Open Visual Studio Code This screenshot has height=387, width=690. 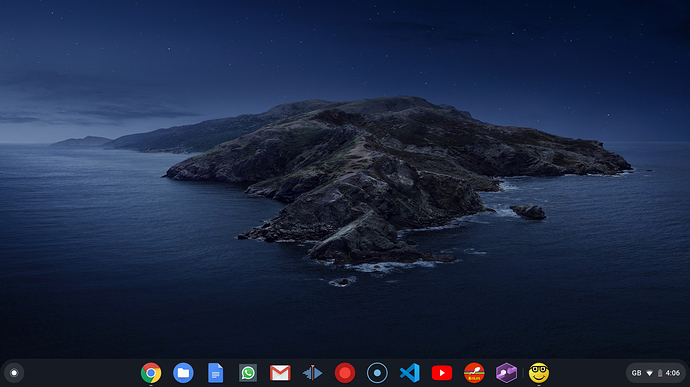[x=410, y=373]
